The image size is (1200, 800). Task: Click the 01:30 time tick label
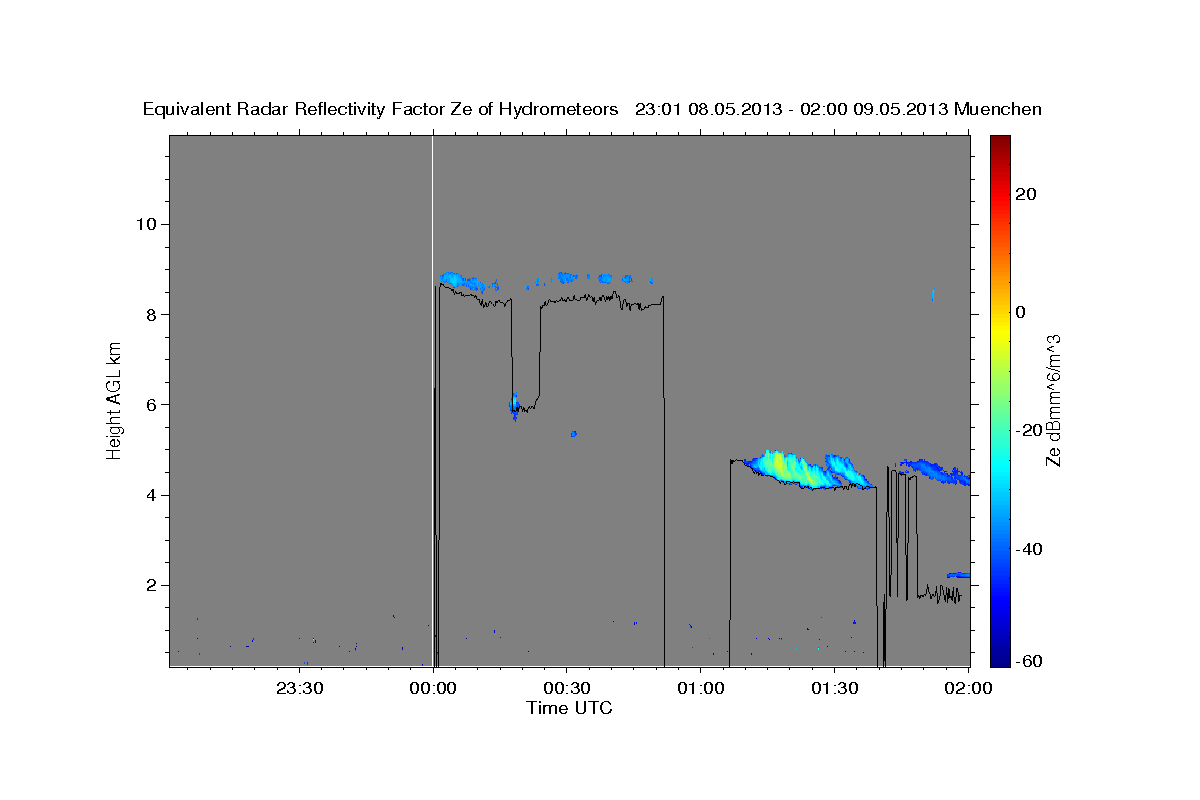coord(835,688)
